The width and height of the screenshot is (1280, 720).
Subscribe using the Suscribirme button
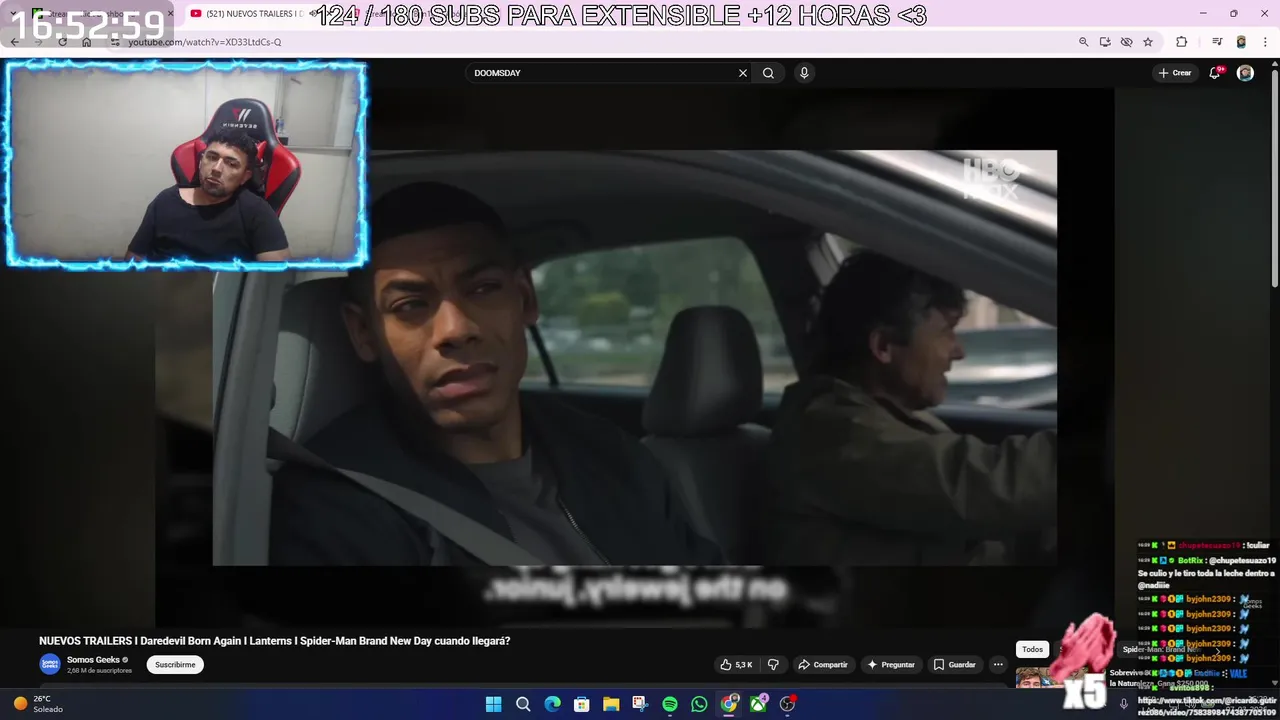(x=175, y=665)
